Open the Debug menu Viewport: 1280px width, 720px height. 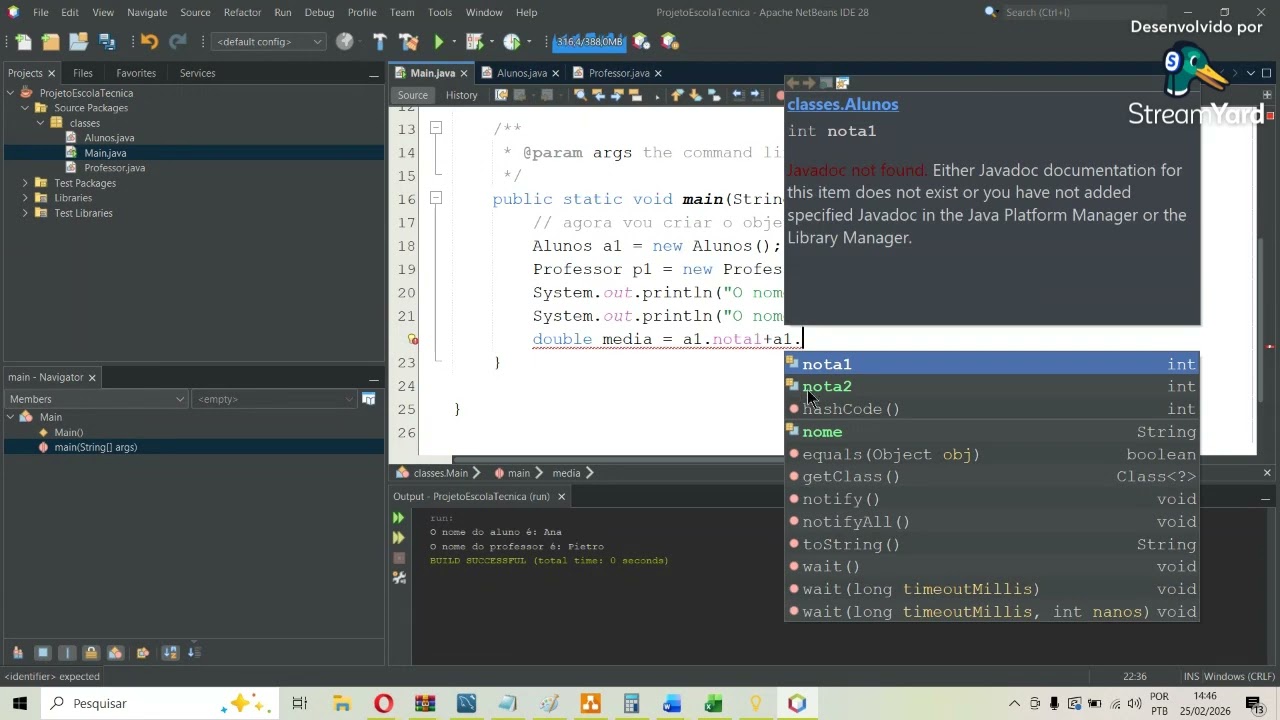click(319, 12)
